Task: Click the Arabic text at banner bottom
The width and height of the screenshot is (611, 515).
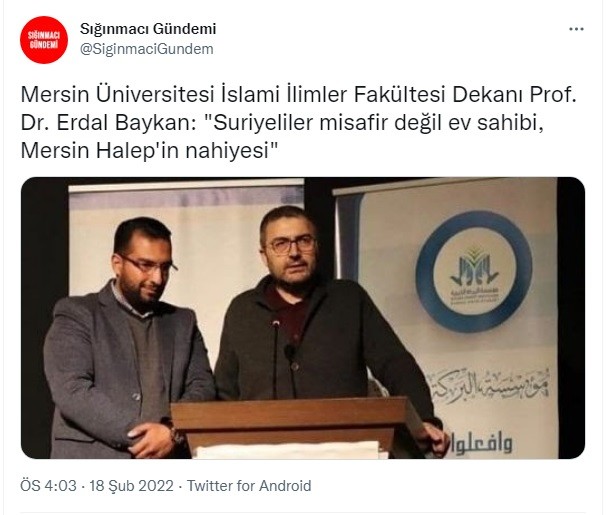Action: [481, 443]
